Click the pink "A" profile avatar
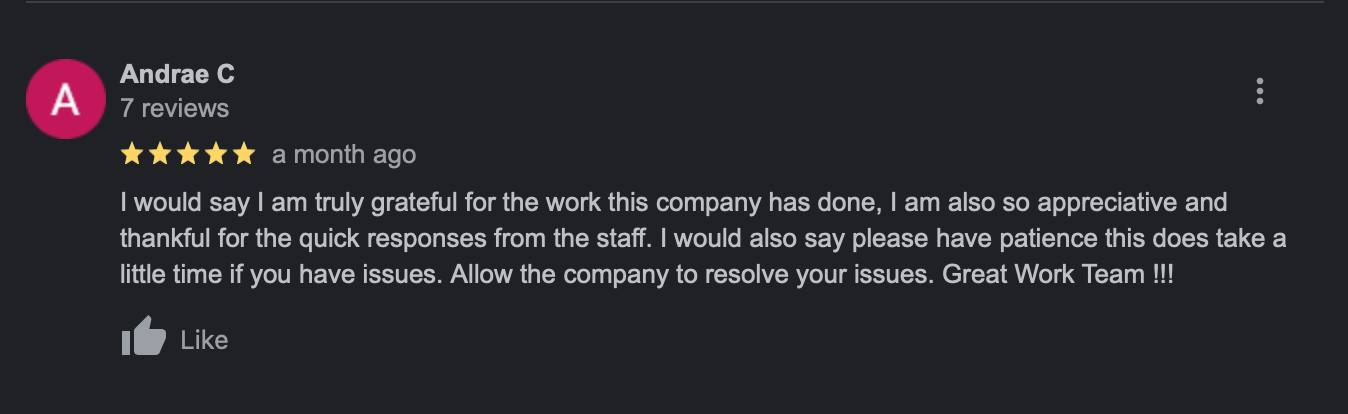Screen dimensions: 1348x414 pos(65,99)
